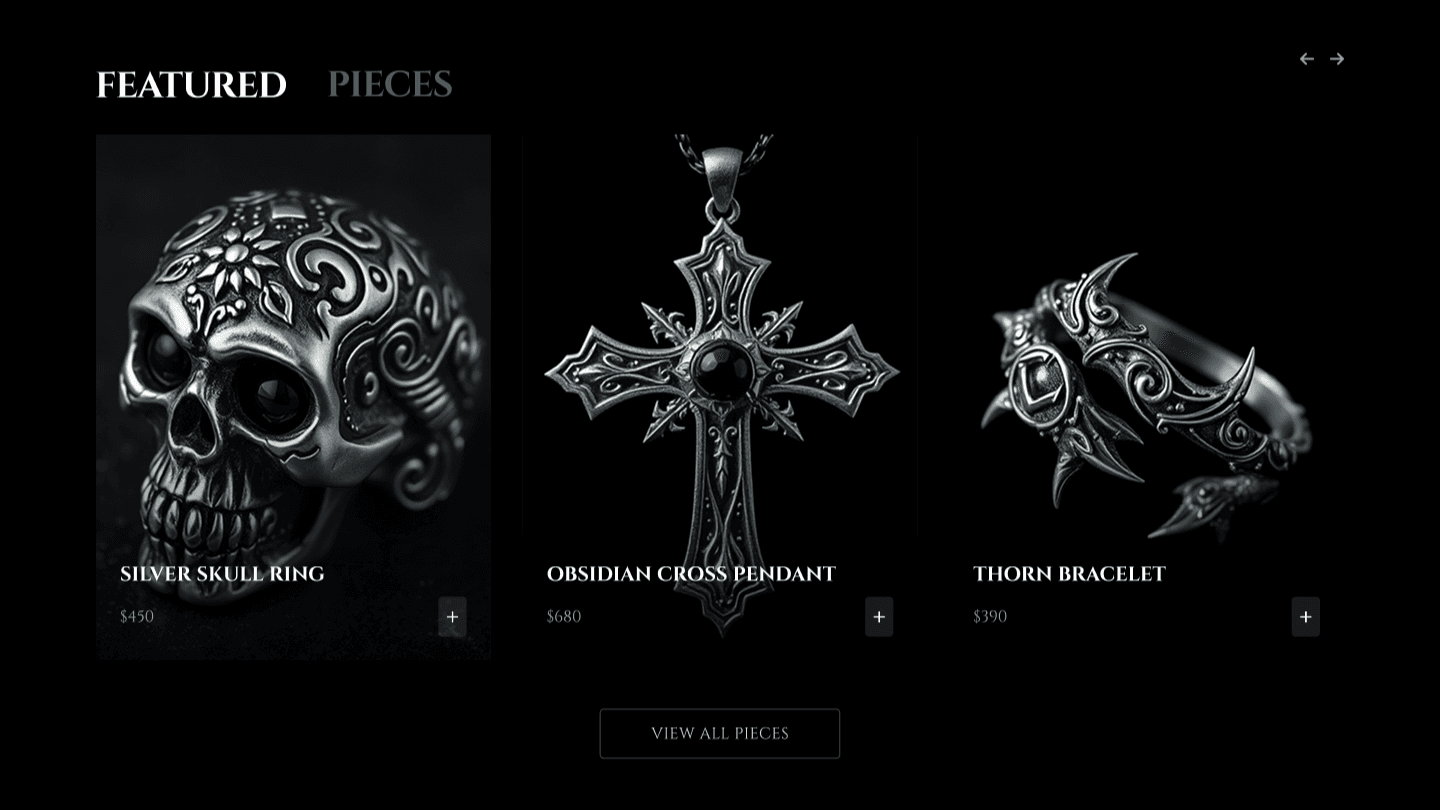Open the View All Pieces button
This screenshot has height=810, width=1440.
coord(720,733)
